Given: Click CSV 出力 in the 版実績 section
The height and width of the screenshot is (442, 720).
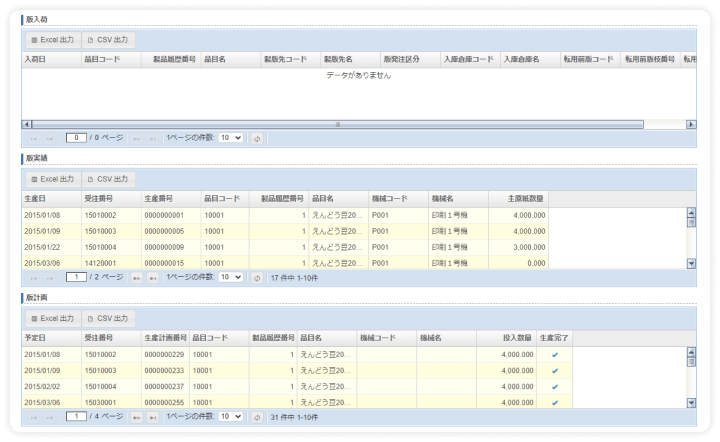Looking at the screenshot, I should click(x=108, y=179).
